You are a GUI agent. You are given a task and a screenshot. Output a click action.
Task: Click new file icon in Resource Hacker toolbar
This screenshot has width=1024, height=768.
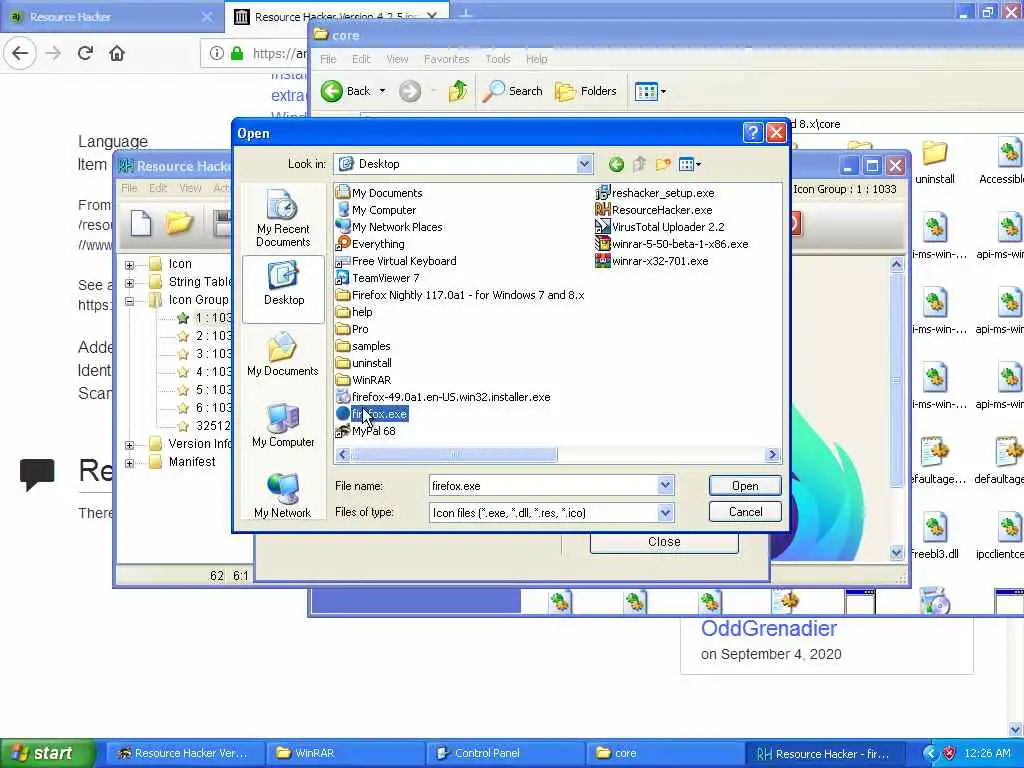click(x=140, y=223)
